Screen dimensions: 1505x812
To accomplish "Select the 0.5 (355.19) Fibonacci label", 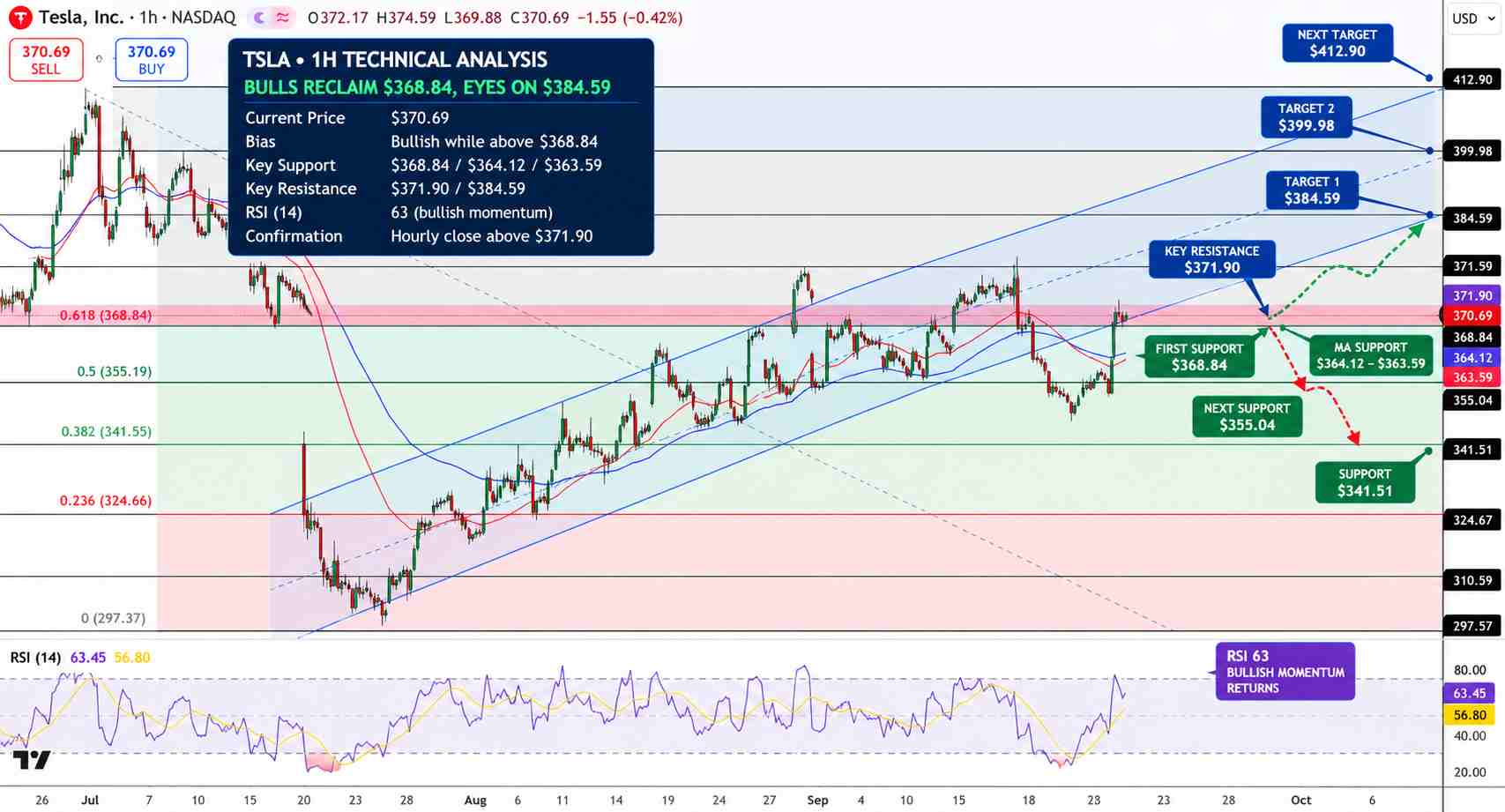I will 115,372.
